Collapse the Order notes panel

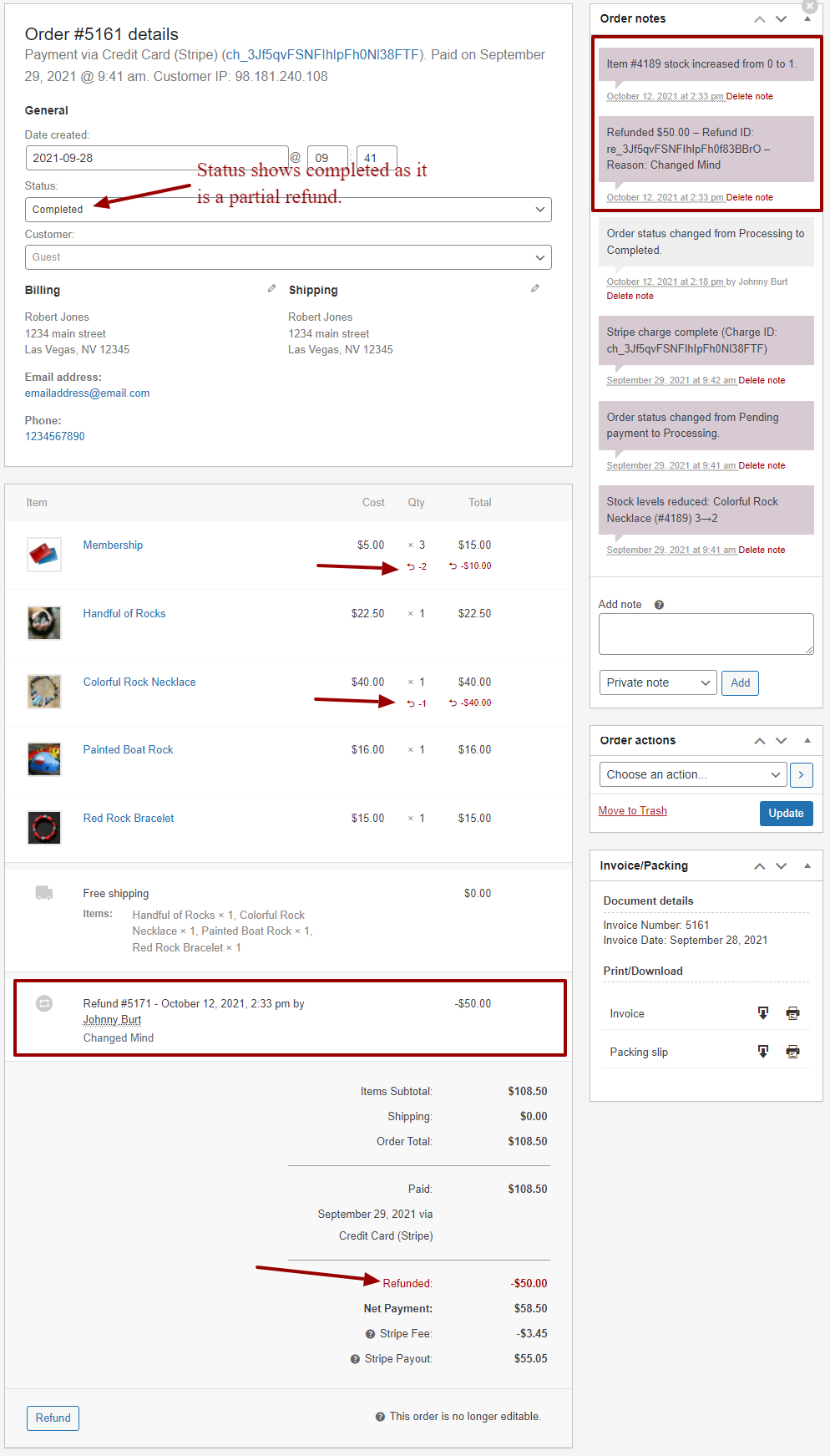[x=807, y=19]
